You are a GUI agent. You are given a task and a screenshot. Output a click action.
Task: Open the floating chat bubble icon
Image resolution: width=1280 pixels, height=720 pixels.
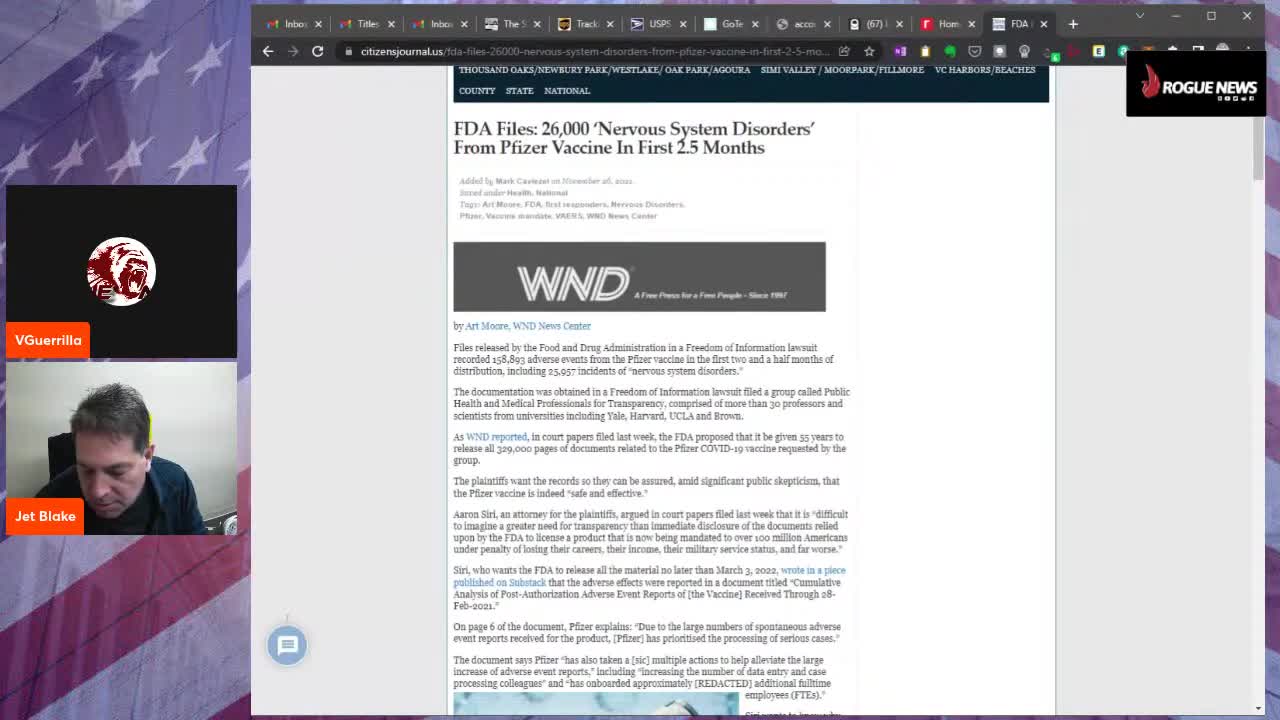coord(287,645)
